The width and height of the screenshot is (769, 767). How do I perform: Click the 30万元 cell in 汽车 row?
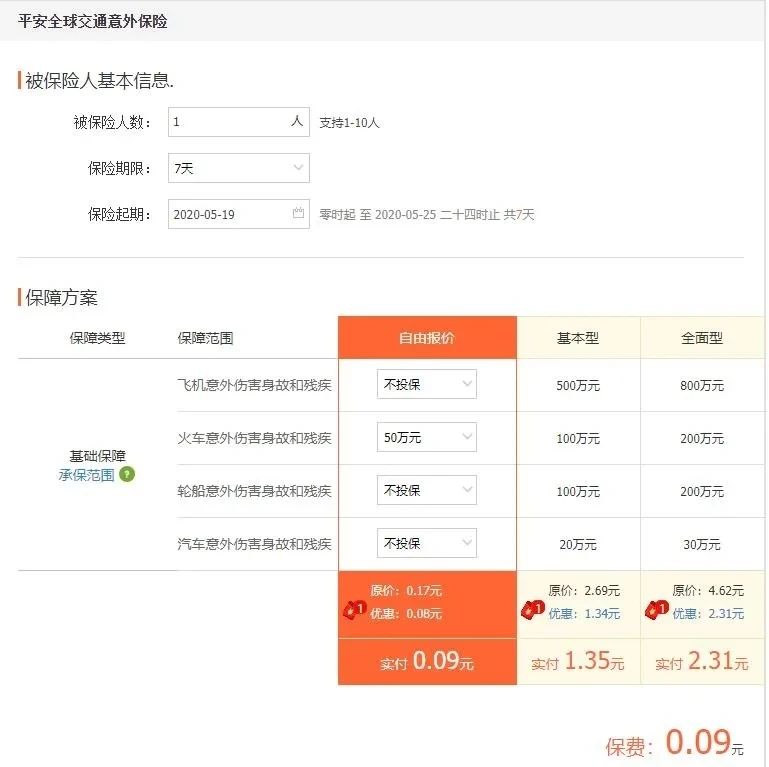click(x=702, y=544)
